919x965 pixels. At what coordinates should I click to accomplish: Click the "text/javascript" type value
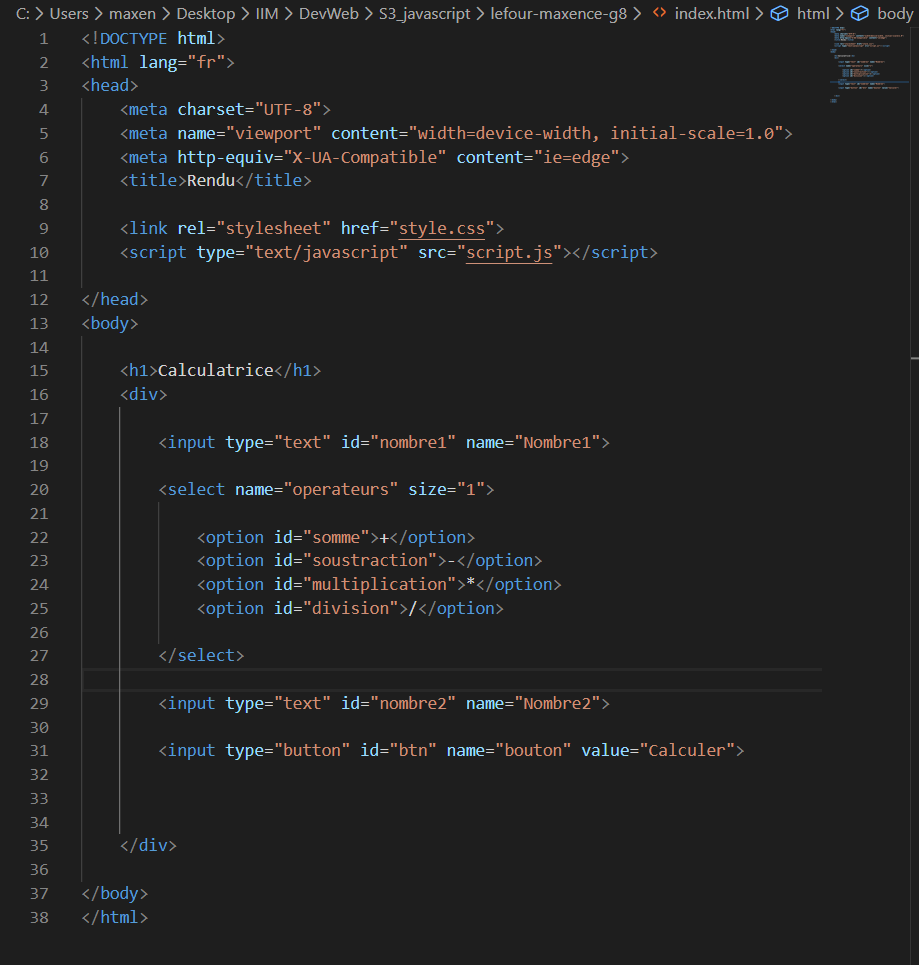click(326, 252)
